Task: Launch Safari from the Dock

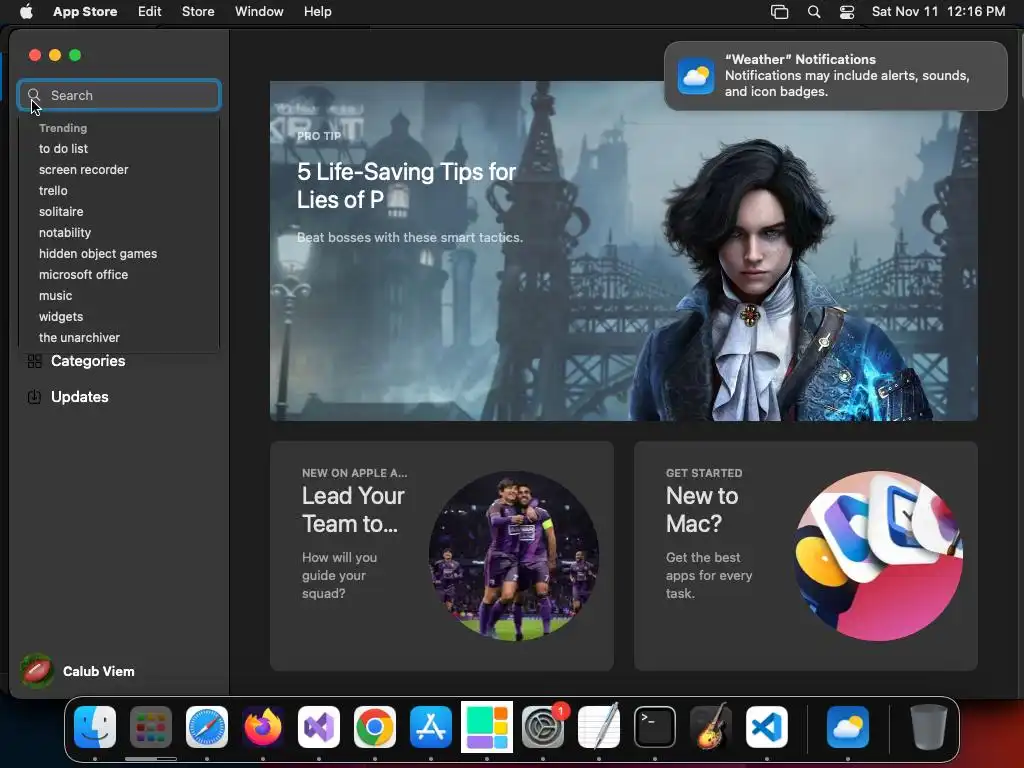Action: pyautogui.click(x=207, y=727)
